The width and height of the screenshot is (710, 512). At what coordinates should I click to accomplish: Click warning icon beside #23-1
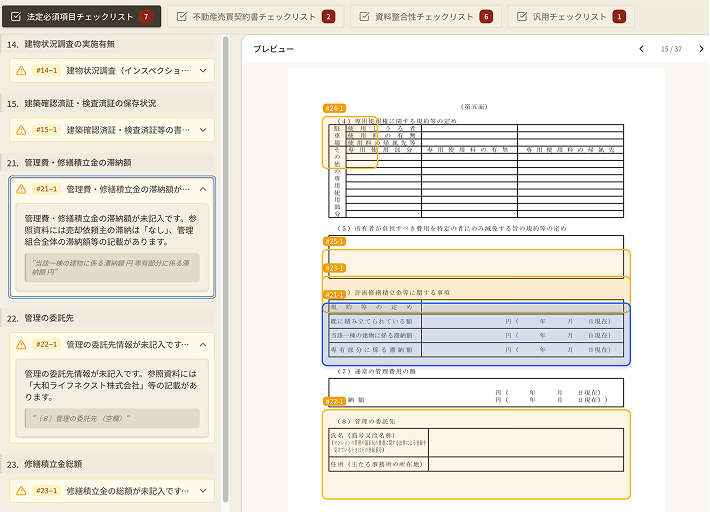(x=21, y=491)
